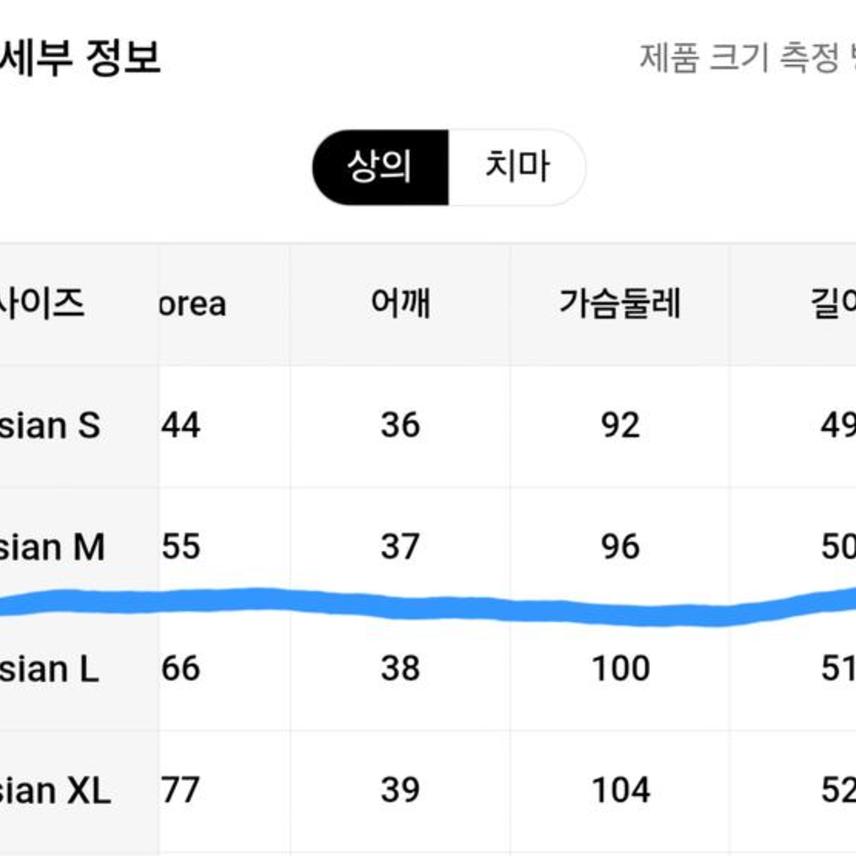
Task: Click the 길이 column header
Action: 832,303
